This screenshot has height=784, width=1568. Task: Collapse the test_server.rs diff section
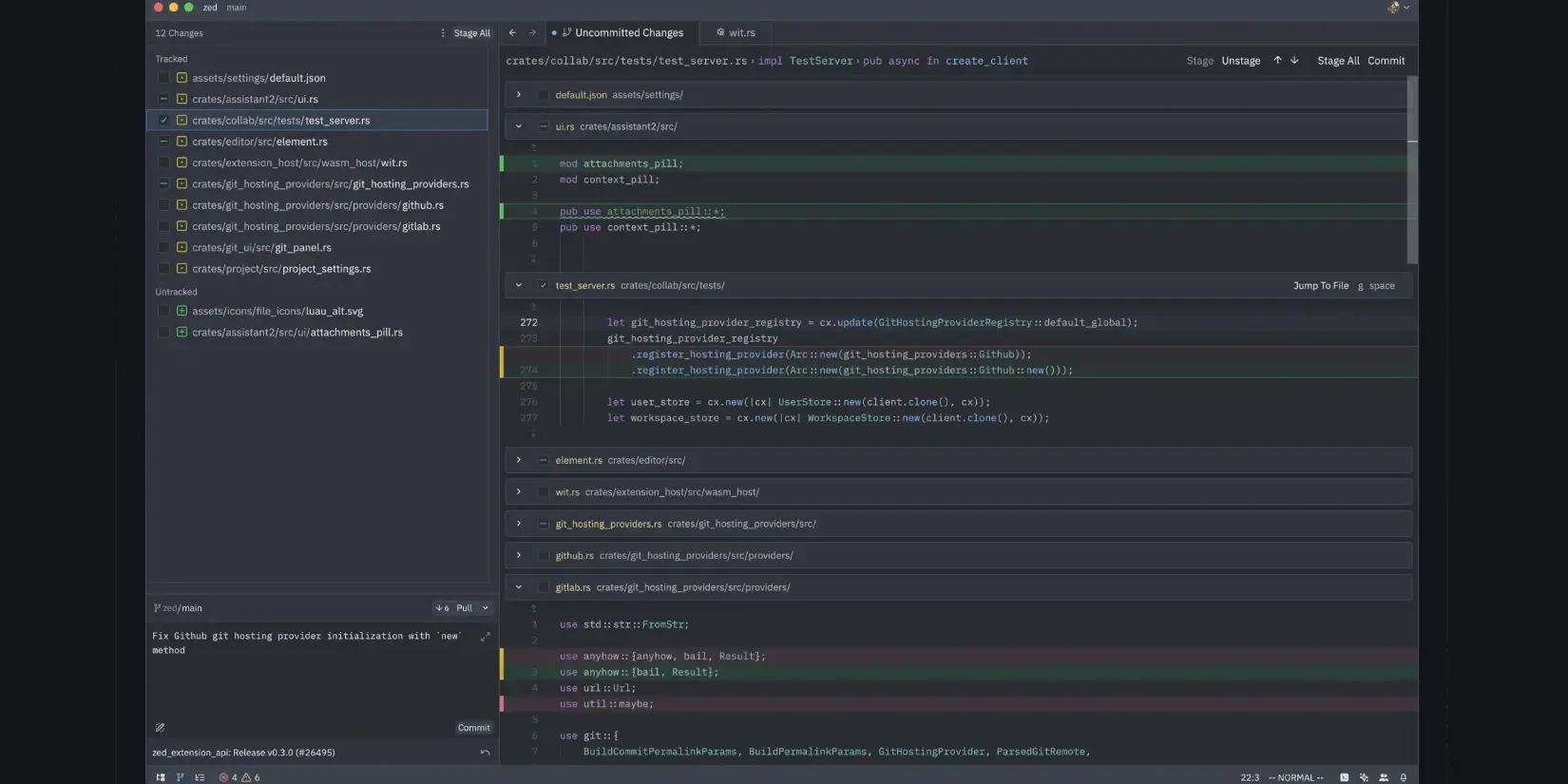(x=518, y=285)
